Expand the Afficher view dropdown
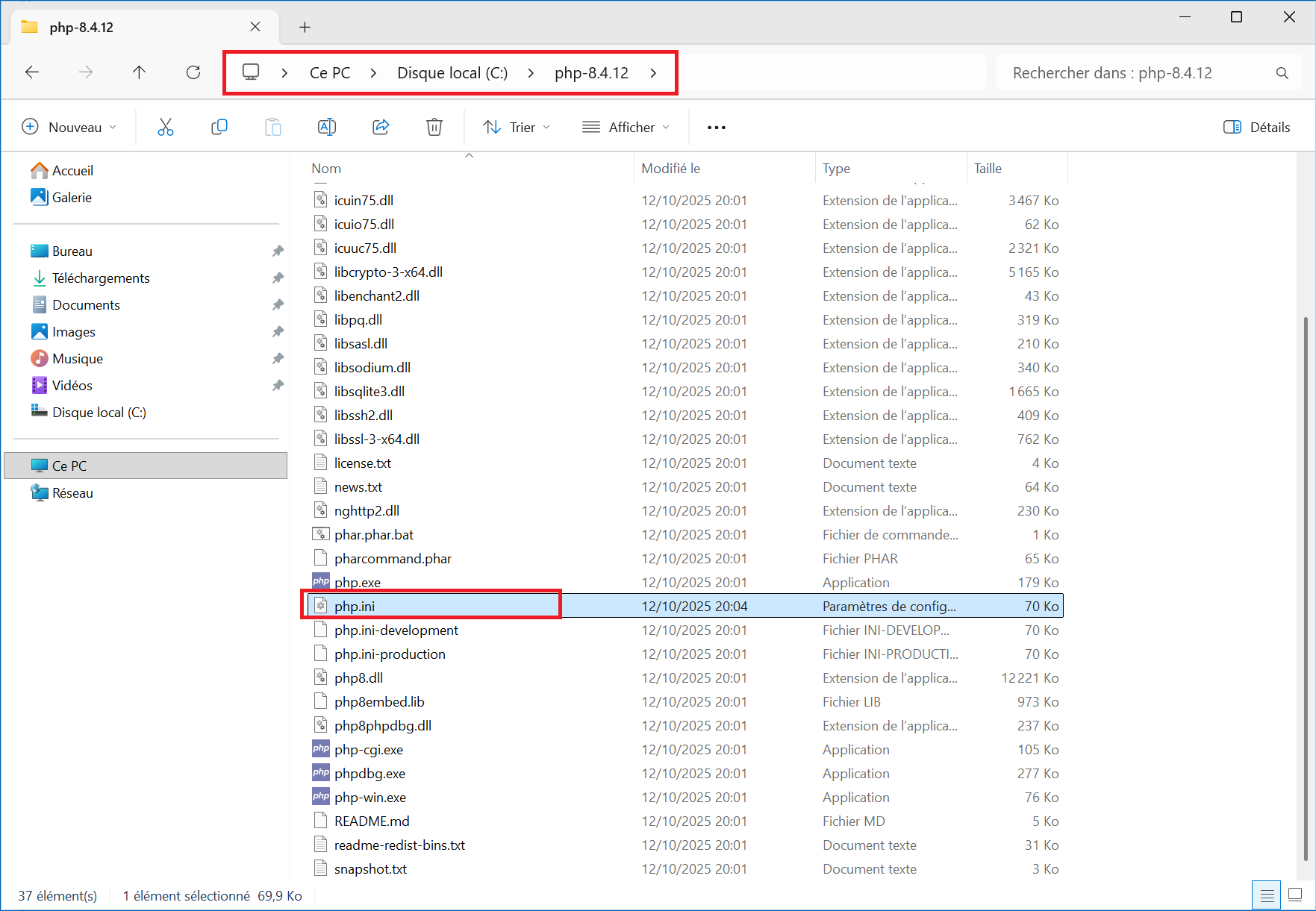This screenshot has height=911, width=1316. click(626, 128)
